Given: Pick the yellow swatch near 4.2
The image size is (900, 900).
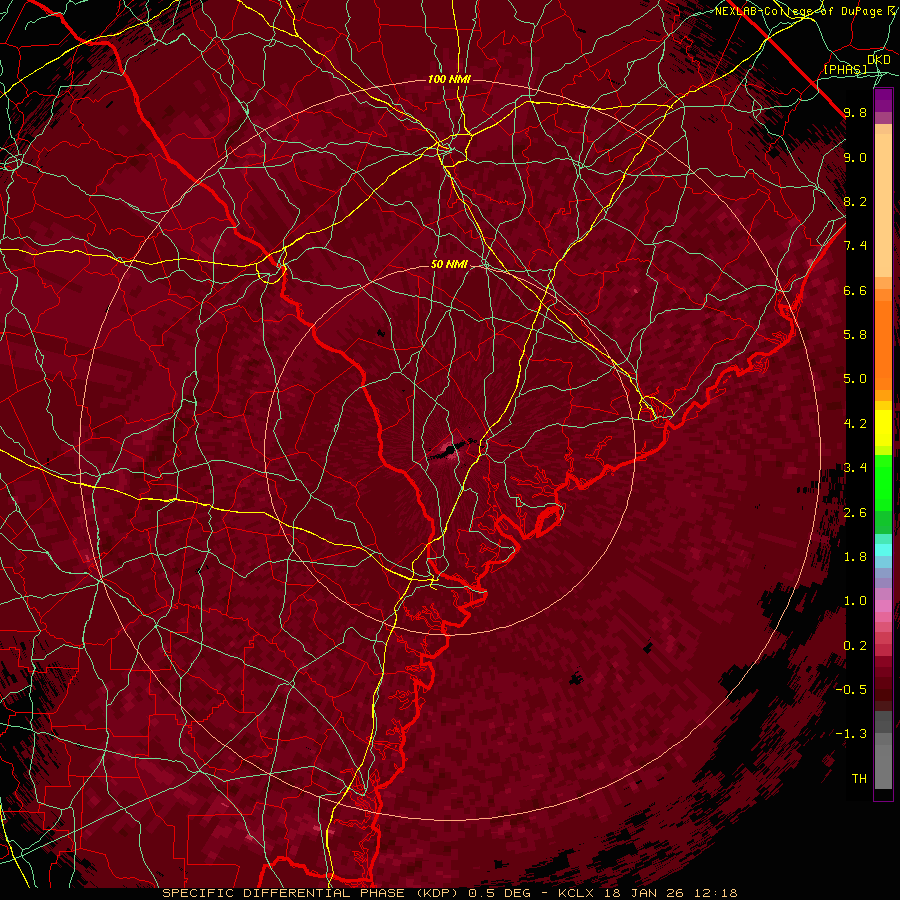Looking at the screenshot, I should 883,426.
